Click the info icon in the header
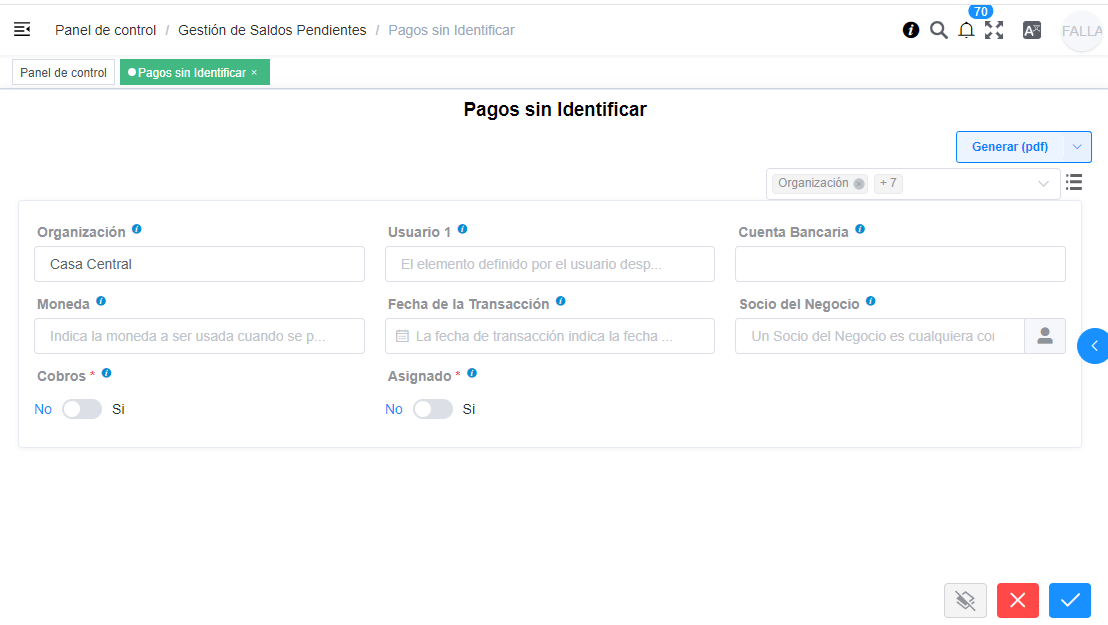 910,30
